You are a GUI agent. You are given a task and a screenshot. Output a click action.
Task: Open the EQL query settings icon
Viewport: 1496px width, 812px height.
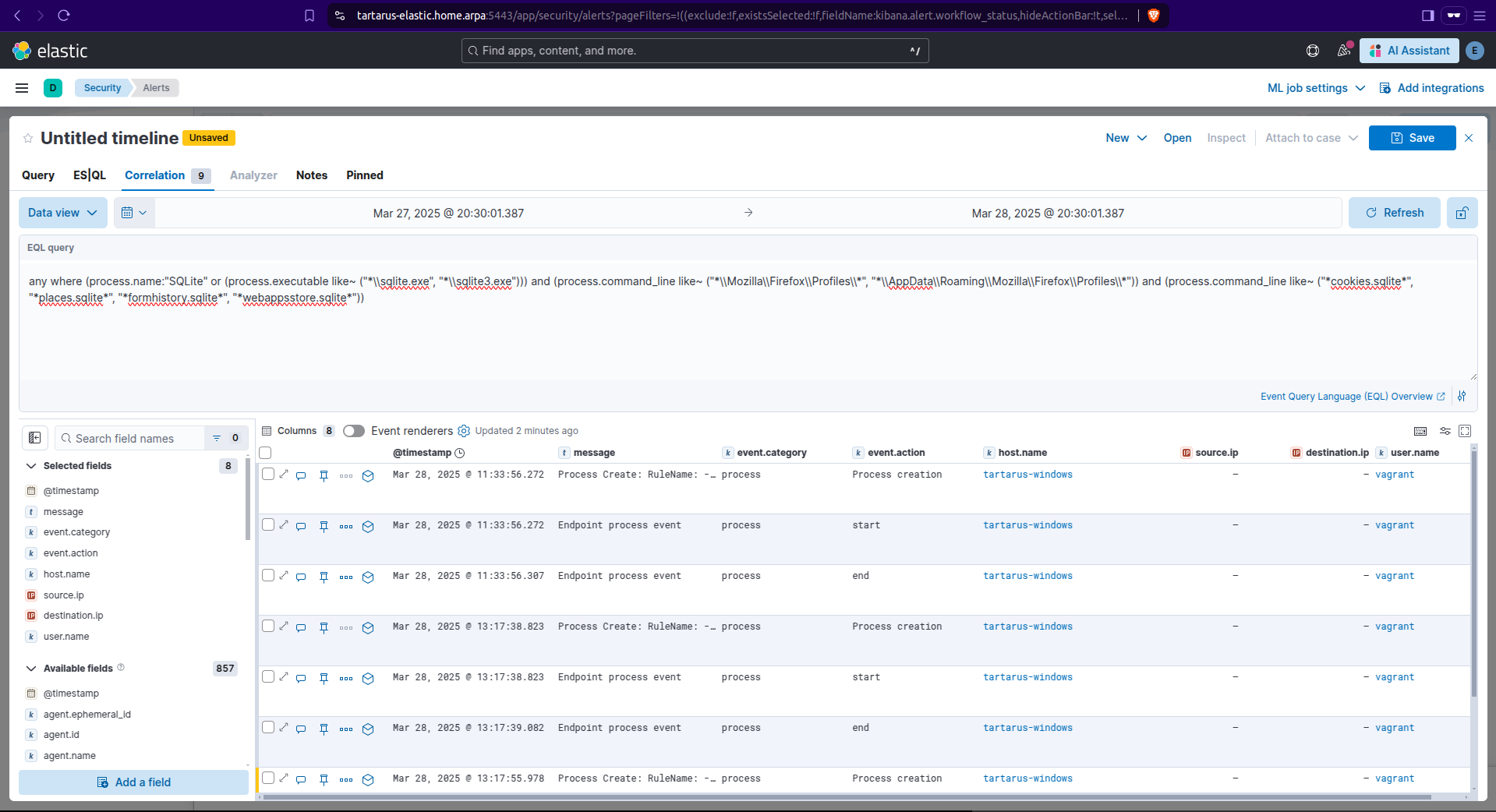[x=1462, y=397]
